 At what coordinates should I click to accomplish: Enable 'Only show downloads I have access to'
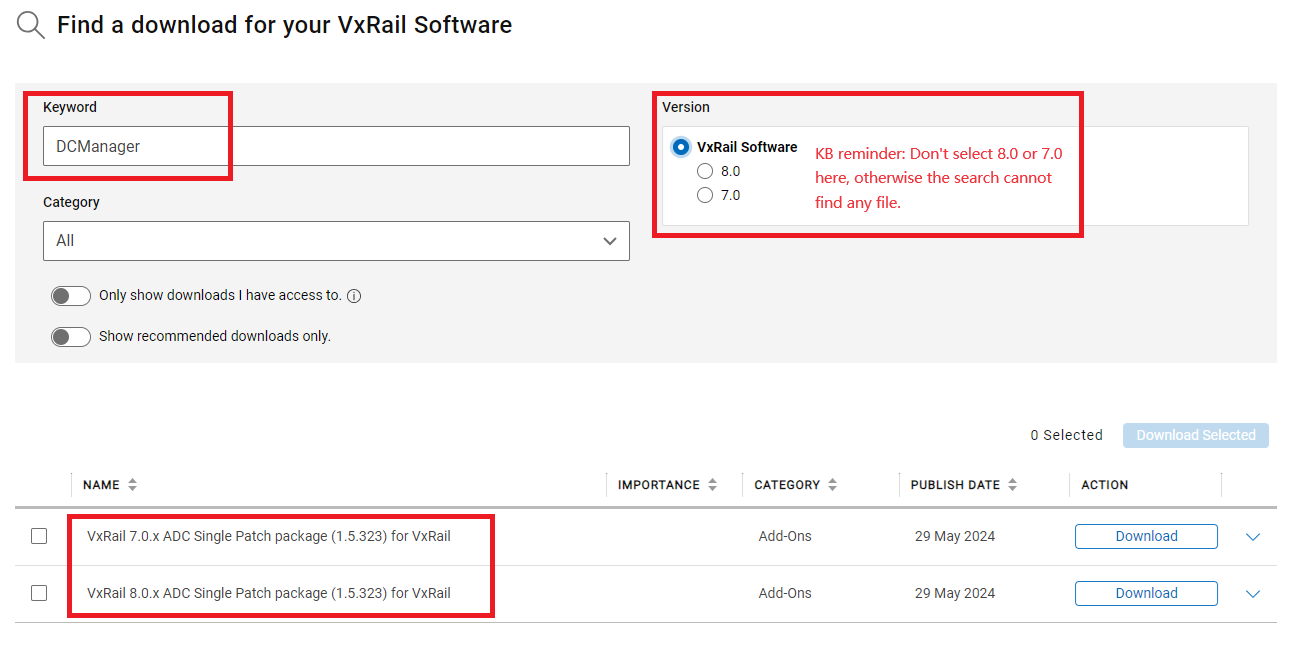tap(70, 295)
